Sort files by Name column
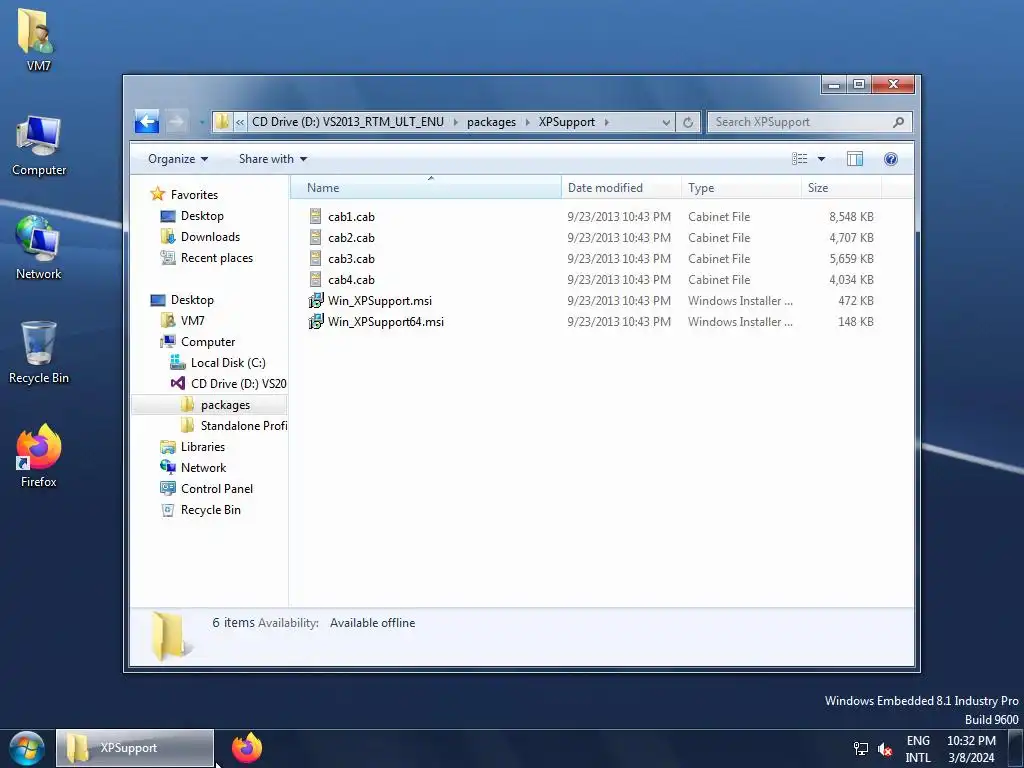Image resolution: width=1024 pixels, height=768 pixels. (x=426, y=187)
